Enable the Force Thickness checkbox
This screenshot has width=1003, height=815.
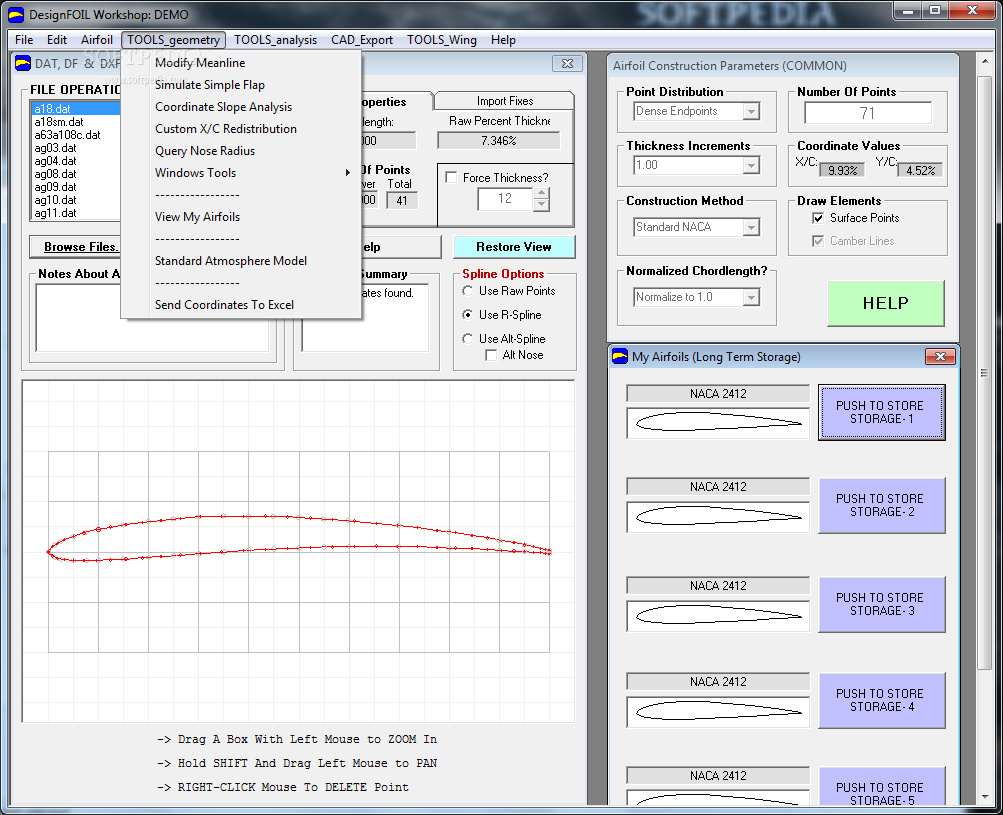451,177
